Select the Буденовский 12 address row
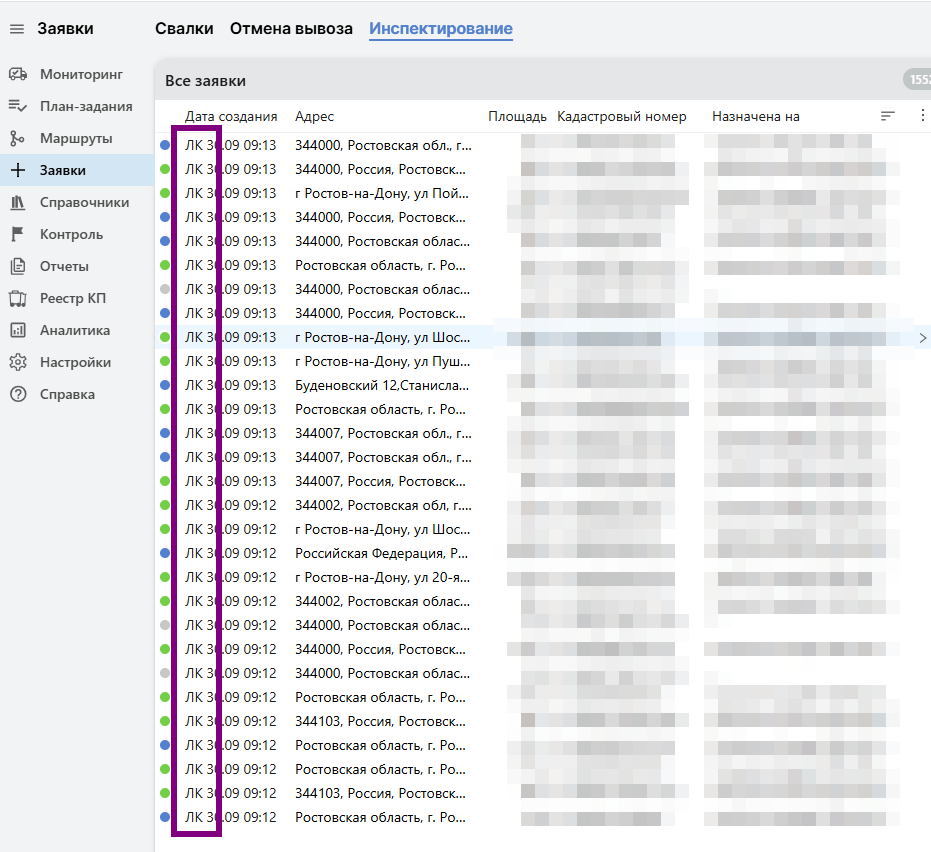This screenshot has height=852, width=931. [x=382, y=385]
